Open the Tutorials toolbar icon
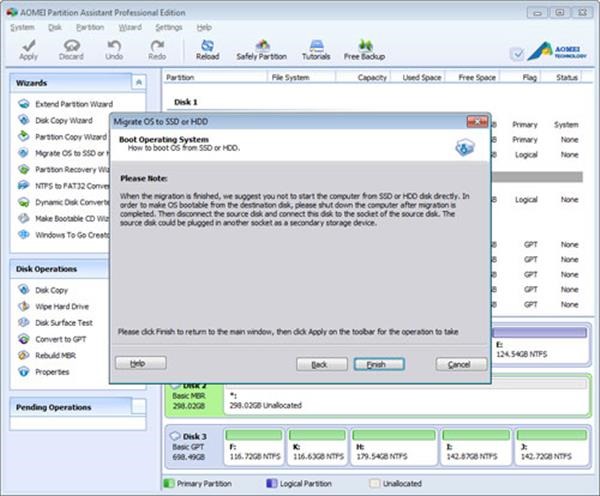The image size is (600, 496). (x=316, y=46)
